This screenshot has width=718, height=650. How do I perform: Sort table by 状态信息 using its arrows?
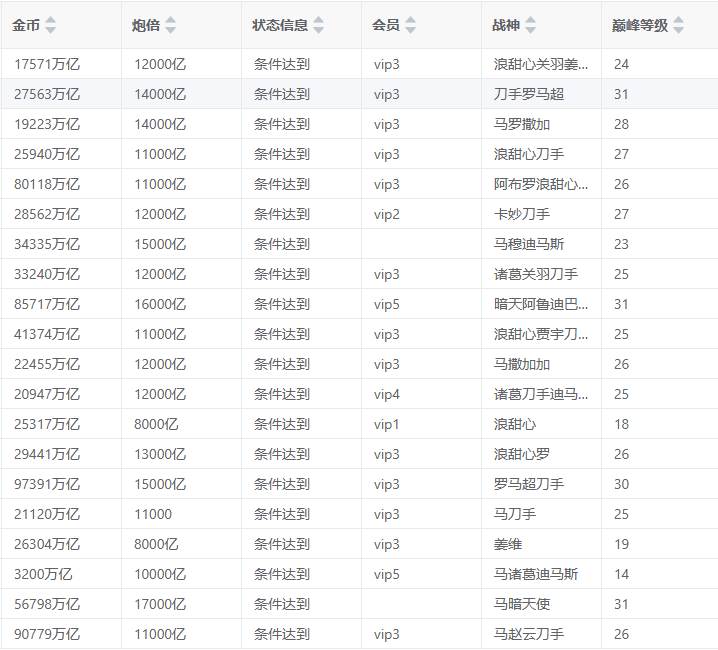pyautogui.click(x=318, y=25)
